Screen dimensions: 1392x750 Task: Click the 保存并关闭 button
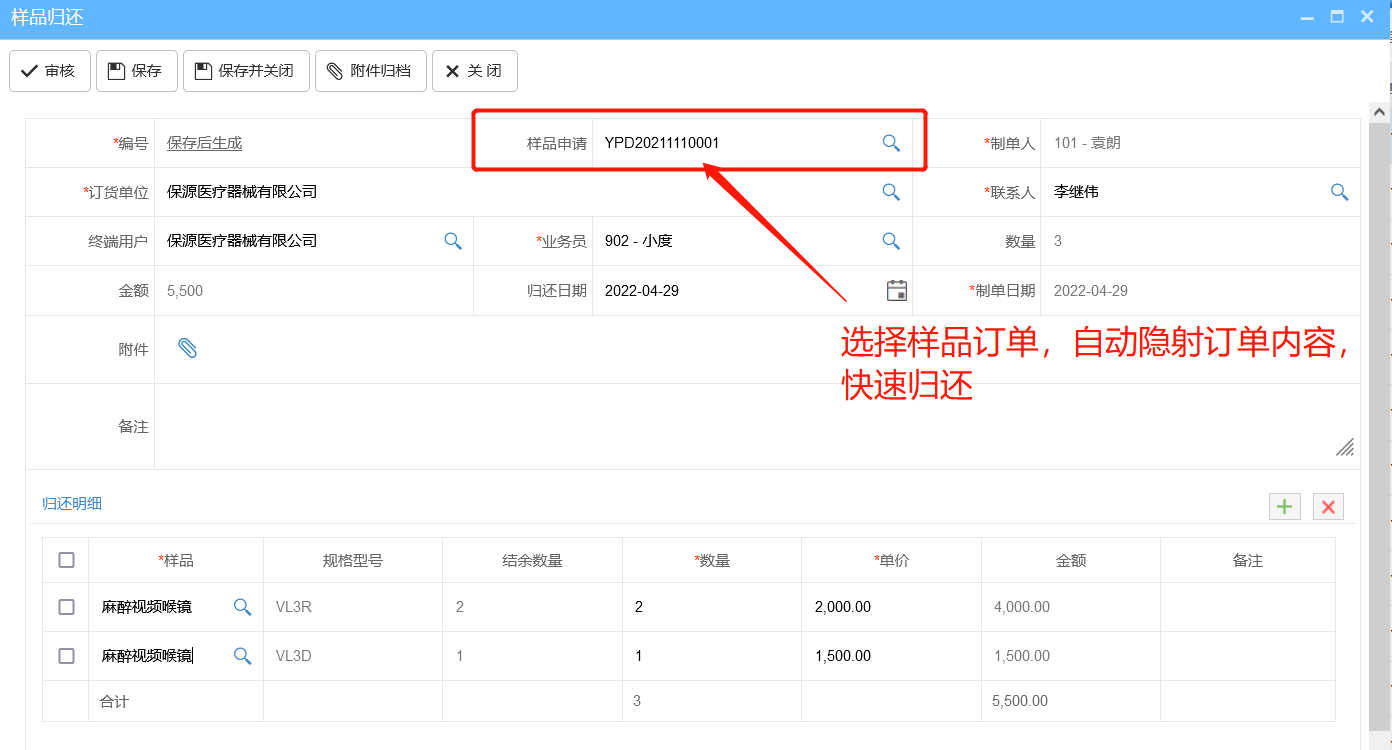245,70
